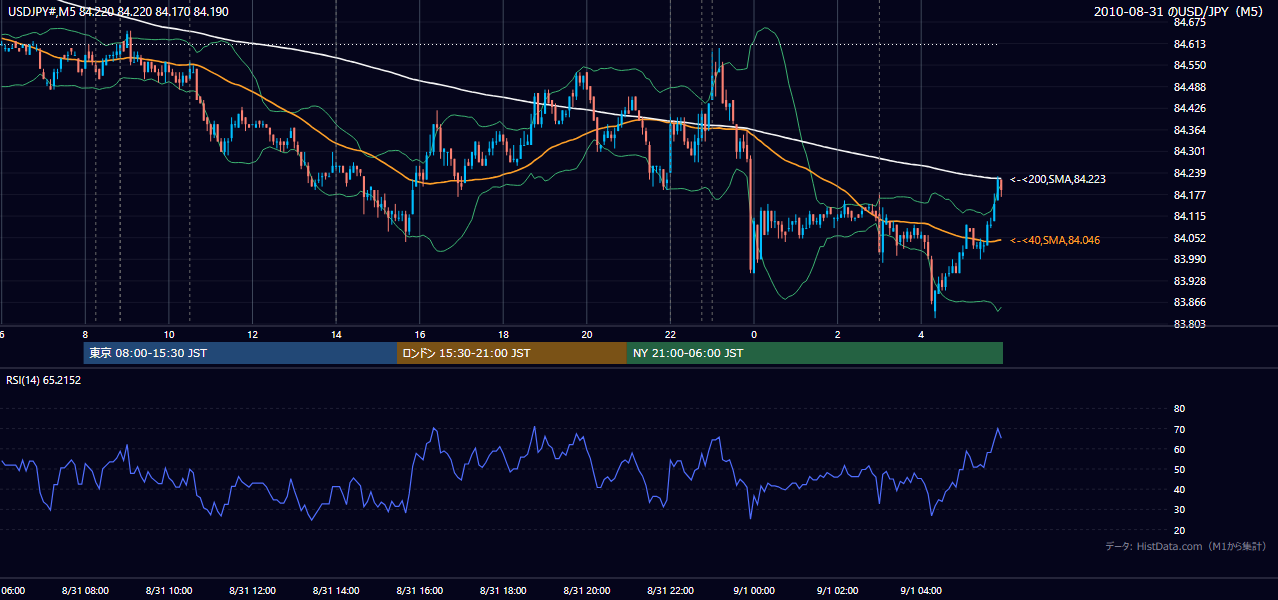Click hour marker 12 under the price chart
The height and width of the screenshot is (600, 1278).
253,334
